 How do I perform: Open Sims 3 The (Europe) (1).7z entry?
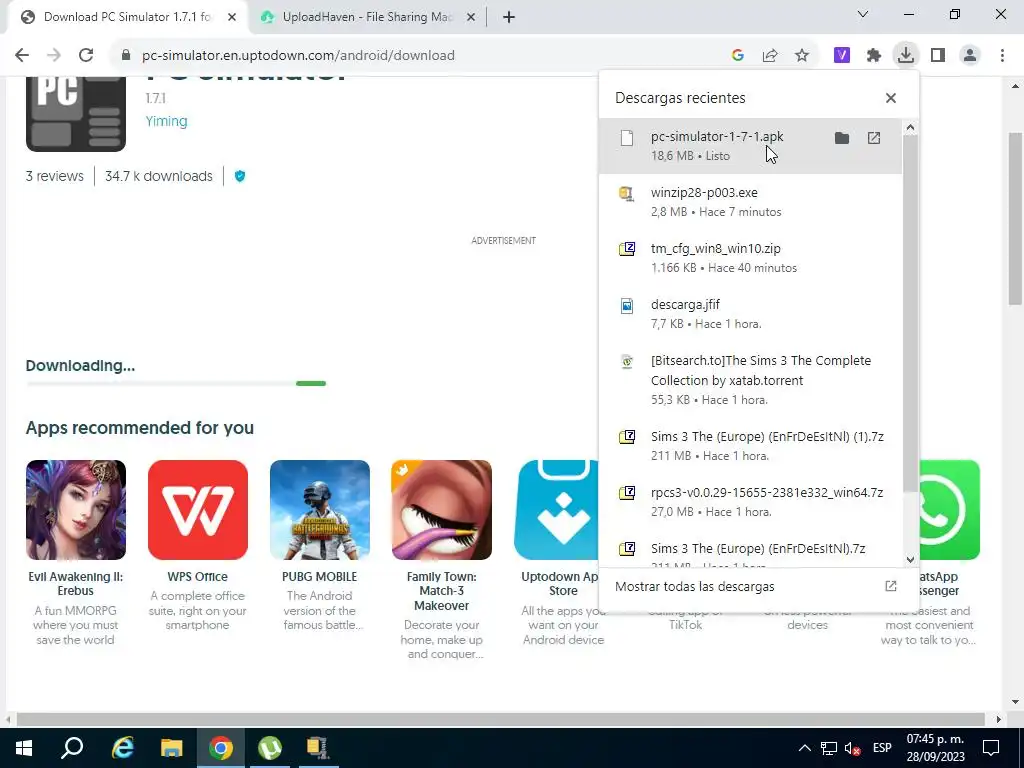click(x=750, y=446)
